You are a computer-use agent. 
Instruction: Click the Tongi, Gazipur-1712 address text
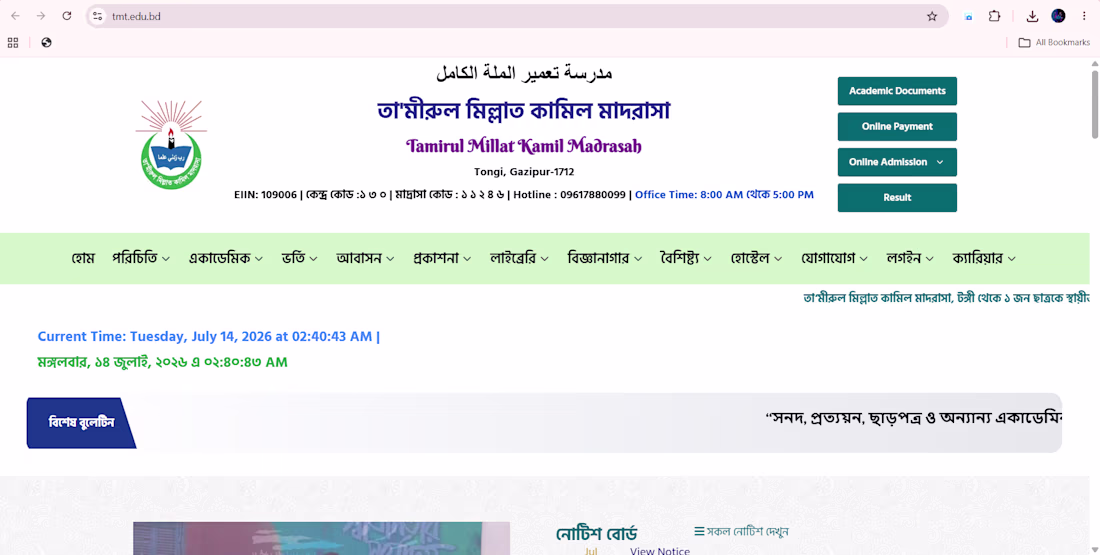(523, 171)
